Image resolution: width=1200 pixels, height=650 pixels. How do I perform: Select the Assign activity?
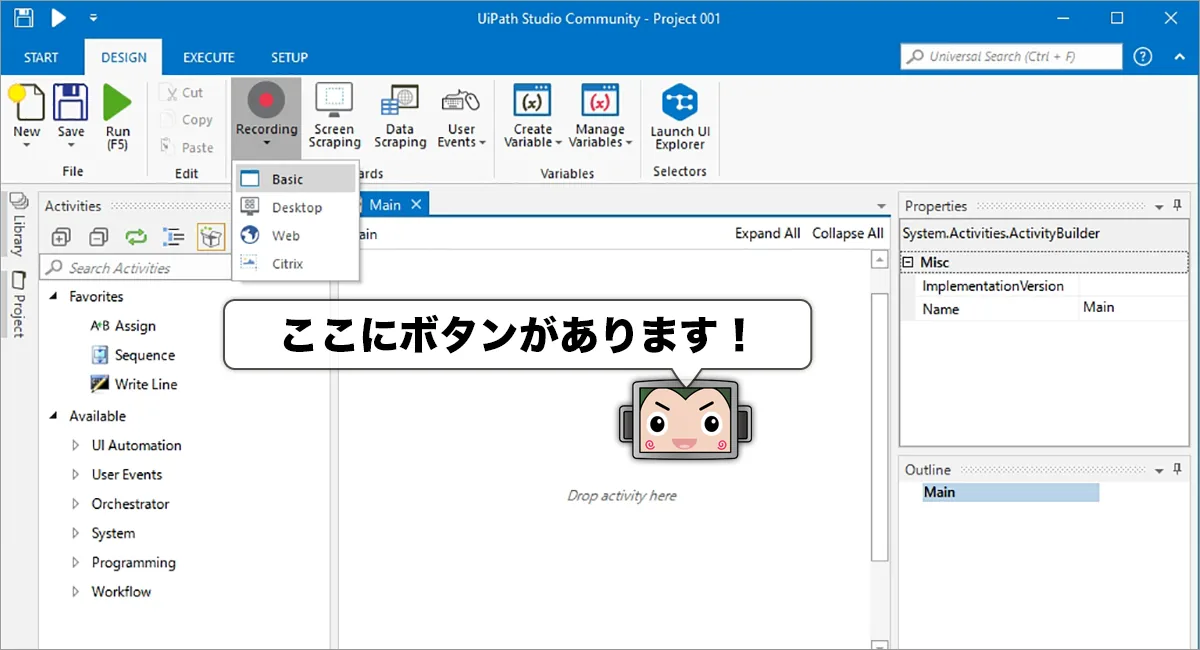[123, 326]
